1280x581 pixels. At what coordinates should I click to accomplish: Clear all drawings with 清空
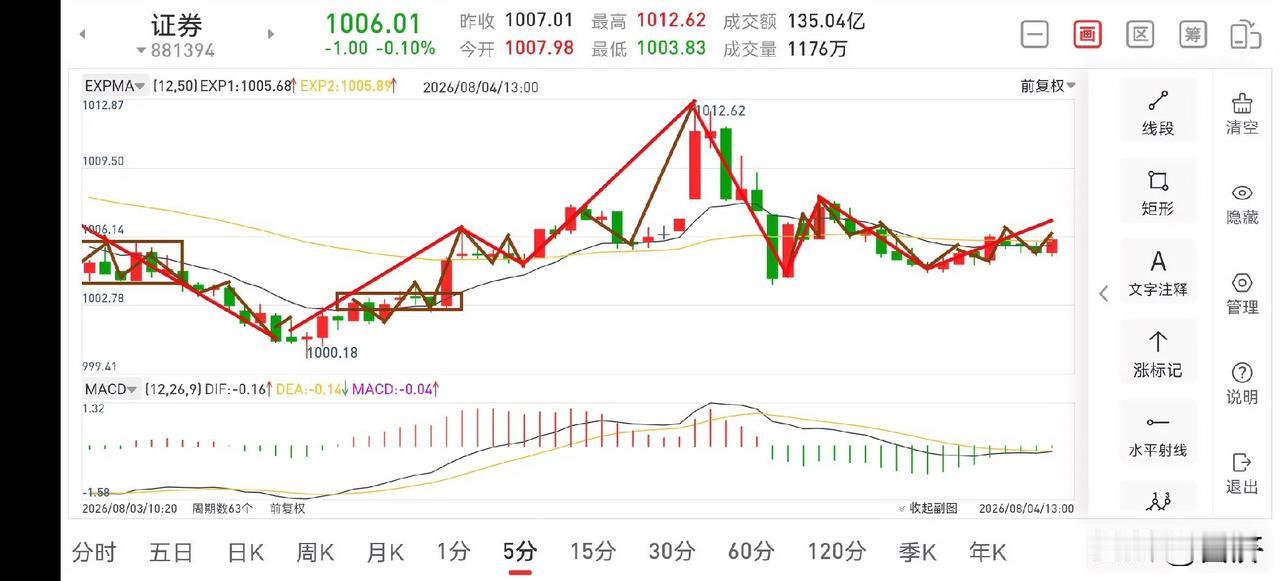point(1242,114)
